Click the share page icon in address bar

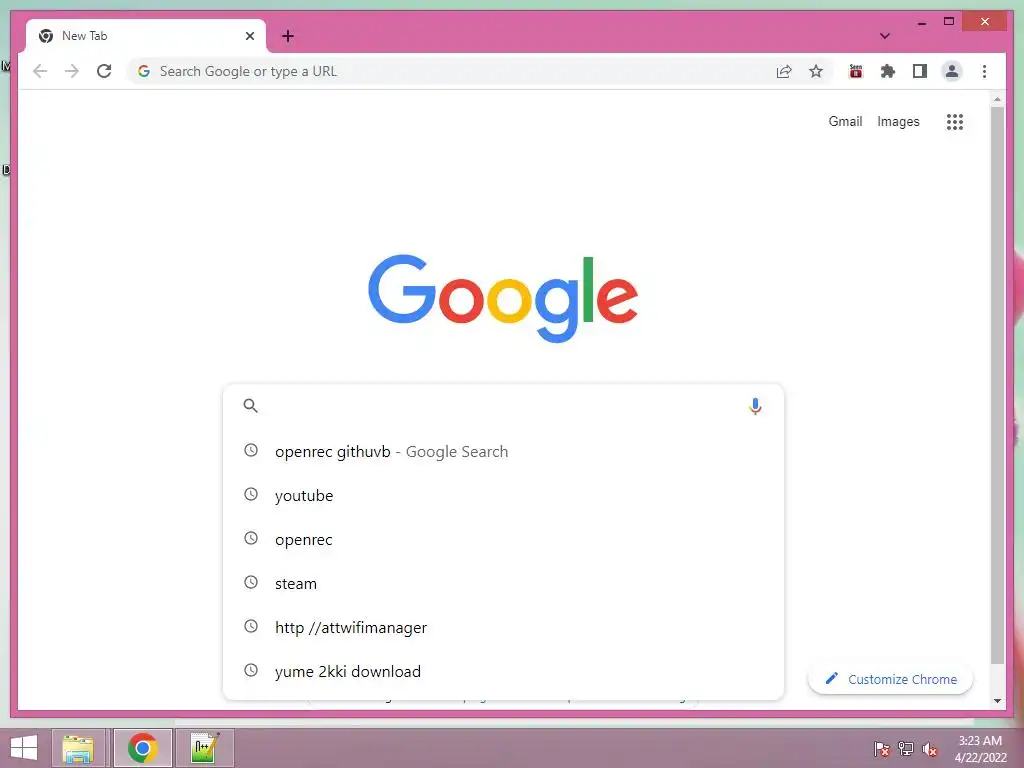784,71
